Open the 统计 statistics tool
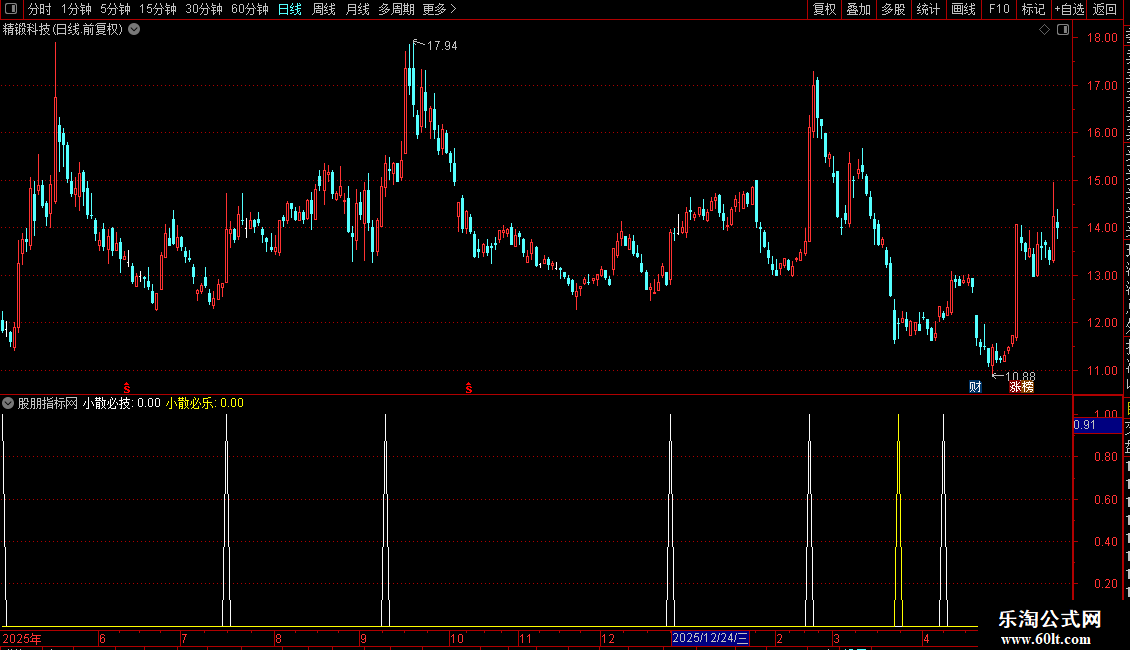The width and height of the screenshot is (1130, 650). pyautogui.click(x=928, y=9)
